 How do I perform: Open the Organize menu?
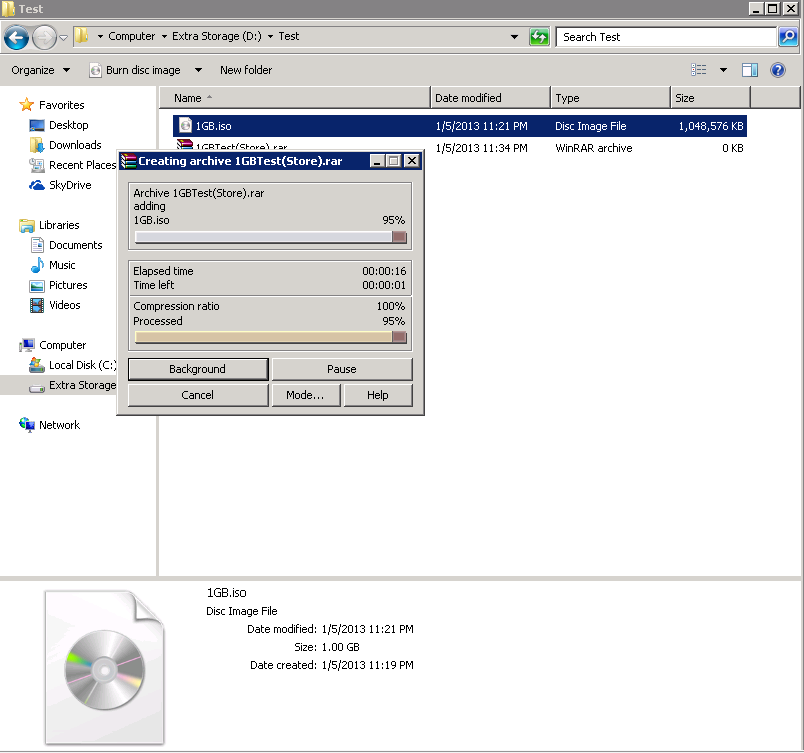41,70
